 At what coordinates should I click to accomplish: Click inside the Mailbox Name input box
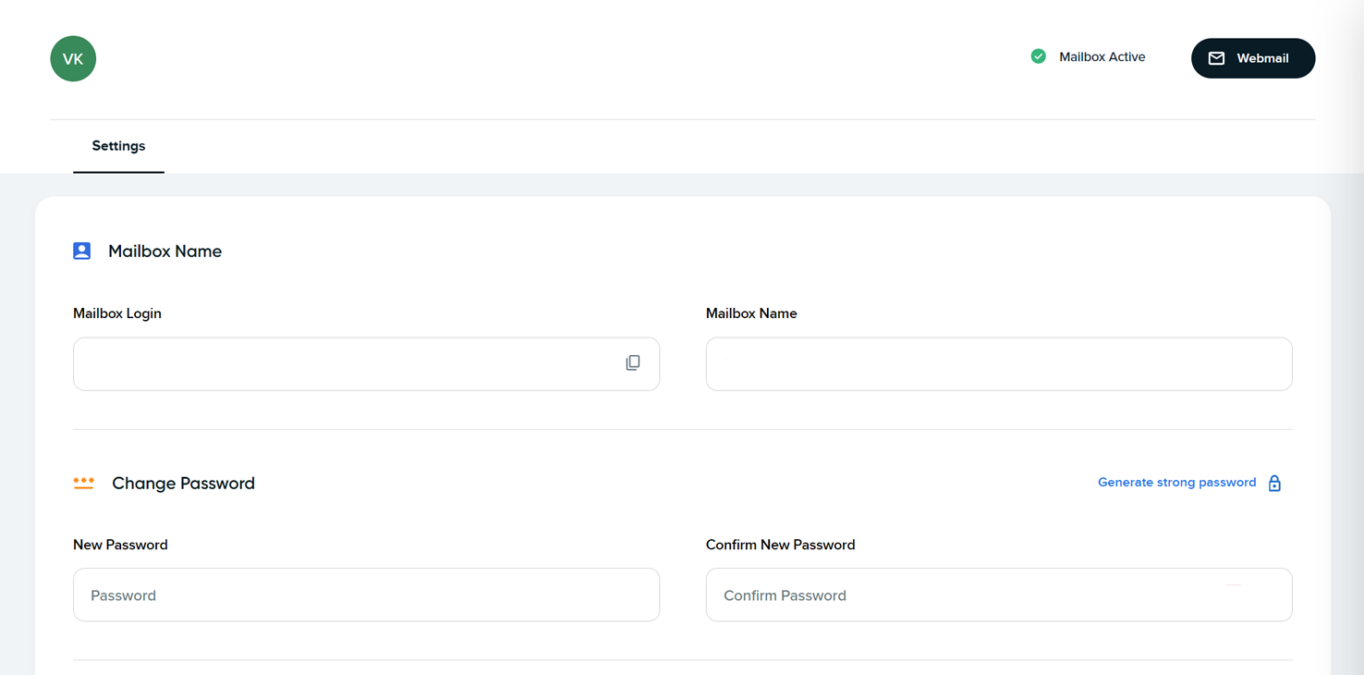[x=999, y=363]
